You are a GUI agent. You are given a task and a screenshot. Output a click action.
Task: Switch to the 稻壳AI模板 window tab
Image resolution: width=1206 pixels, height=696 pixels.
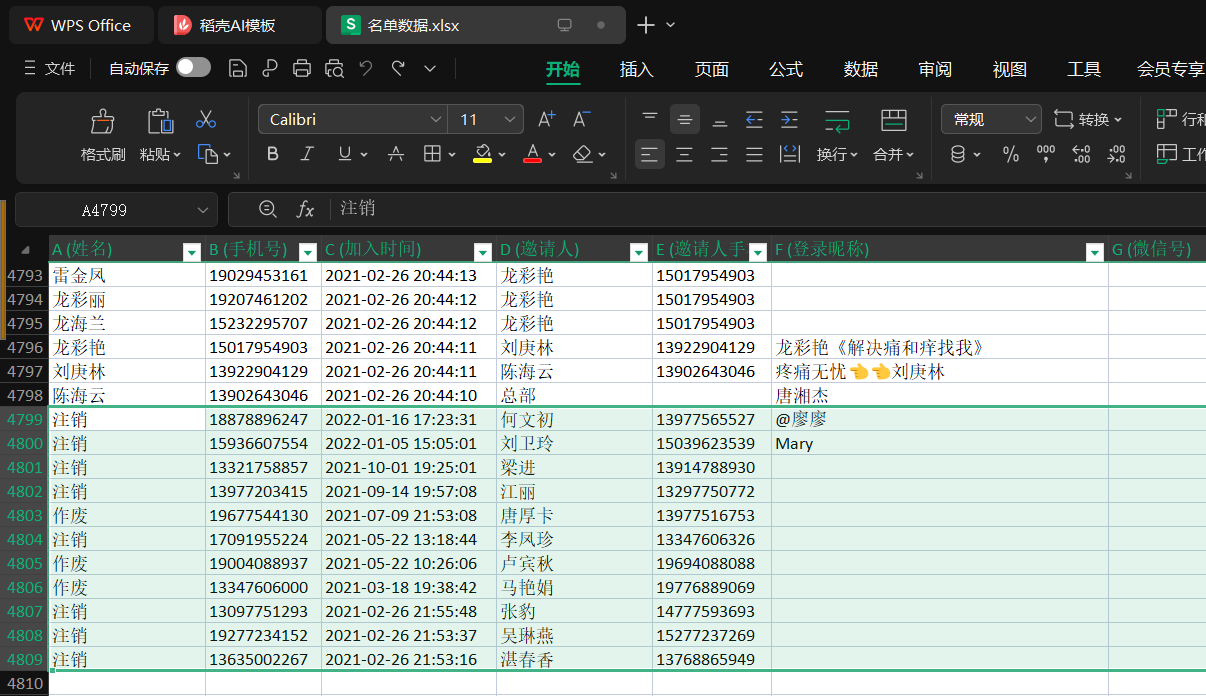pyautogui.click(x=240, y=25)
